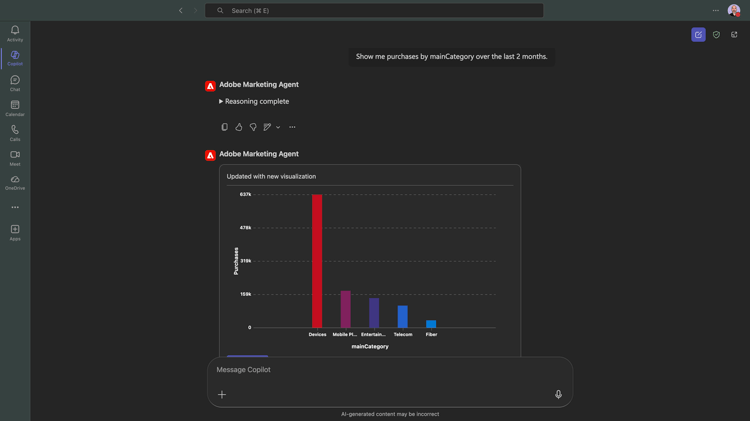
Task: Copy the agent response
Action: [224, 127]
